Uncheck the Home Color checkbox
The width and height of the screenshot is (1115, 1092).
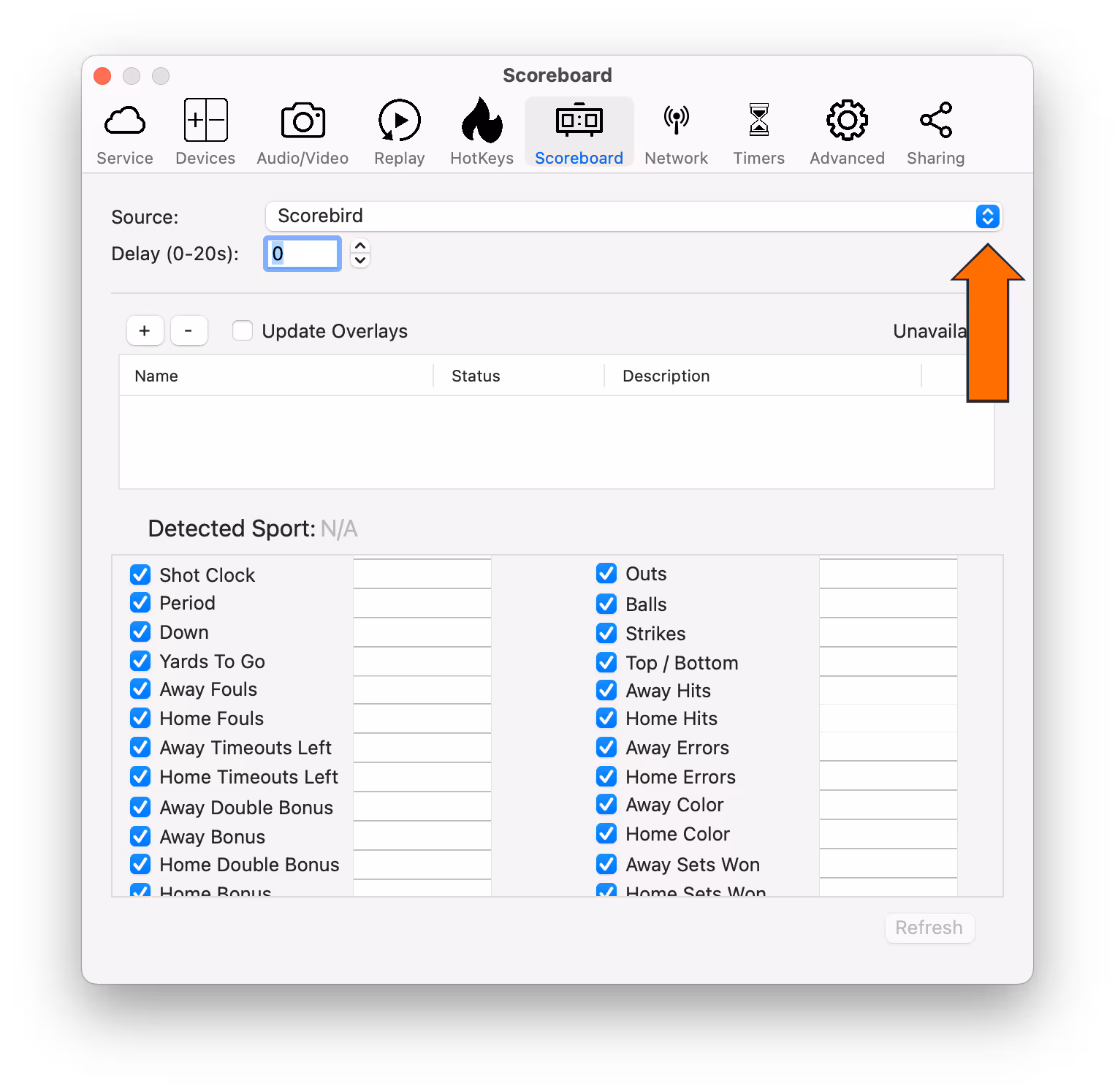[606, 833]
